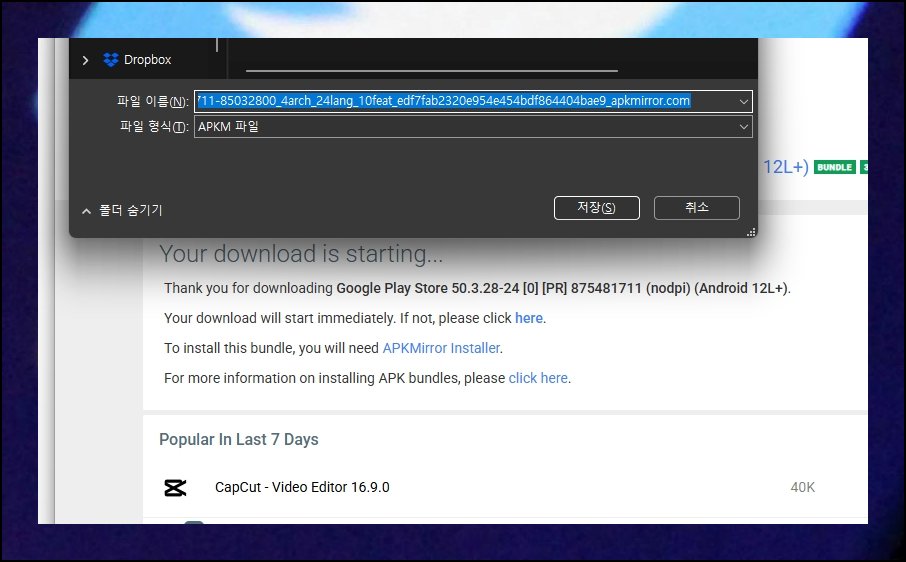The image size is (906, 562).
Task: Click the 'Popular In Last 7 Days' heading
Action: tap(239, 440)
